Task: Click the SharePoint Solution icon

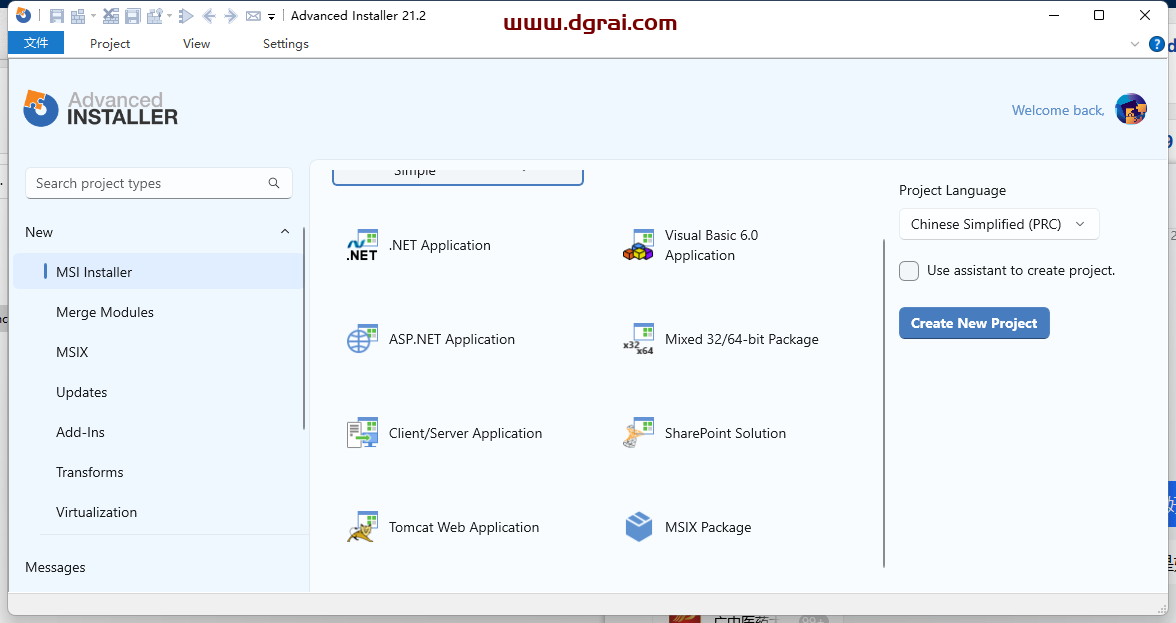Action: click(x=638, y=433)
